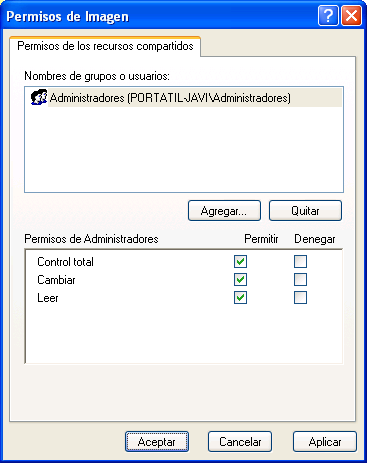Click the Permisos de Imagen title bar

point(160,16)
